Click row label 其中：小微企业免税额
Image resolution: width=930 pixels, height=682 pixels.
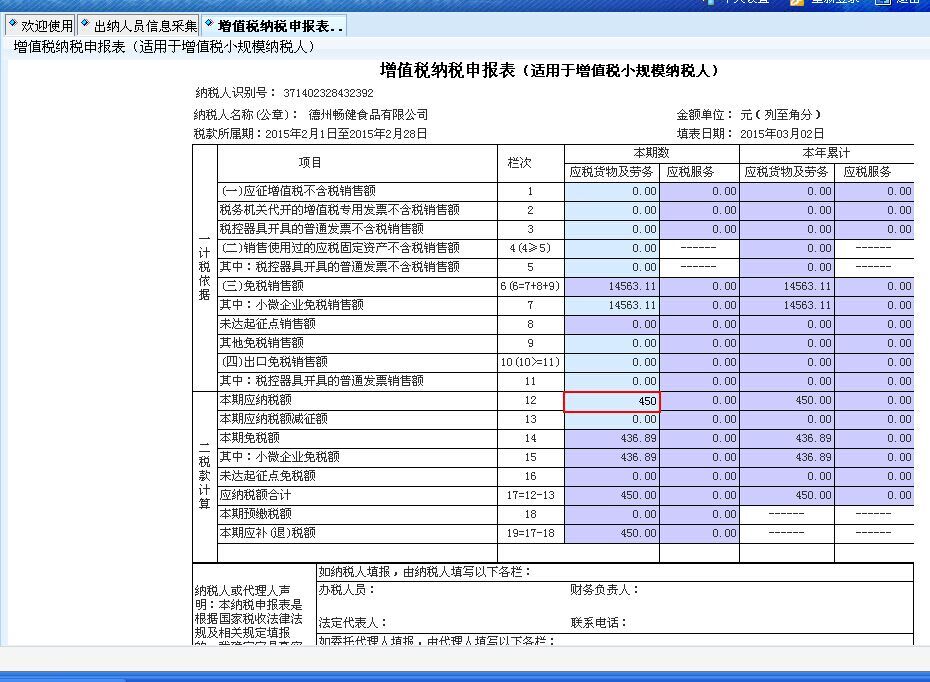[280, 457]
